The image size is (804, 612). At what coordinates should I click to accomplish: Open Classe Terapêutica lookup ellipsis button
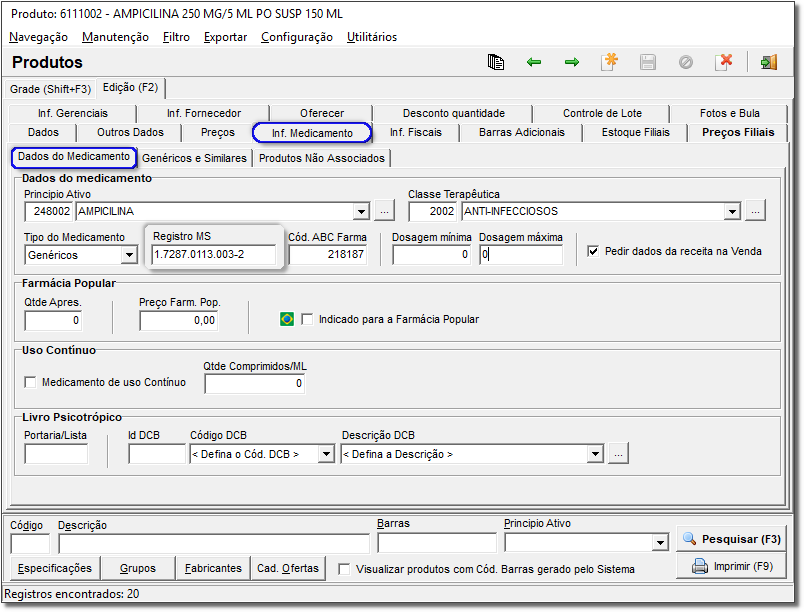[755, 211]
